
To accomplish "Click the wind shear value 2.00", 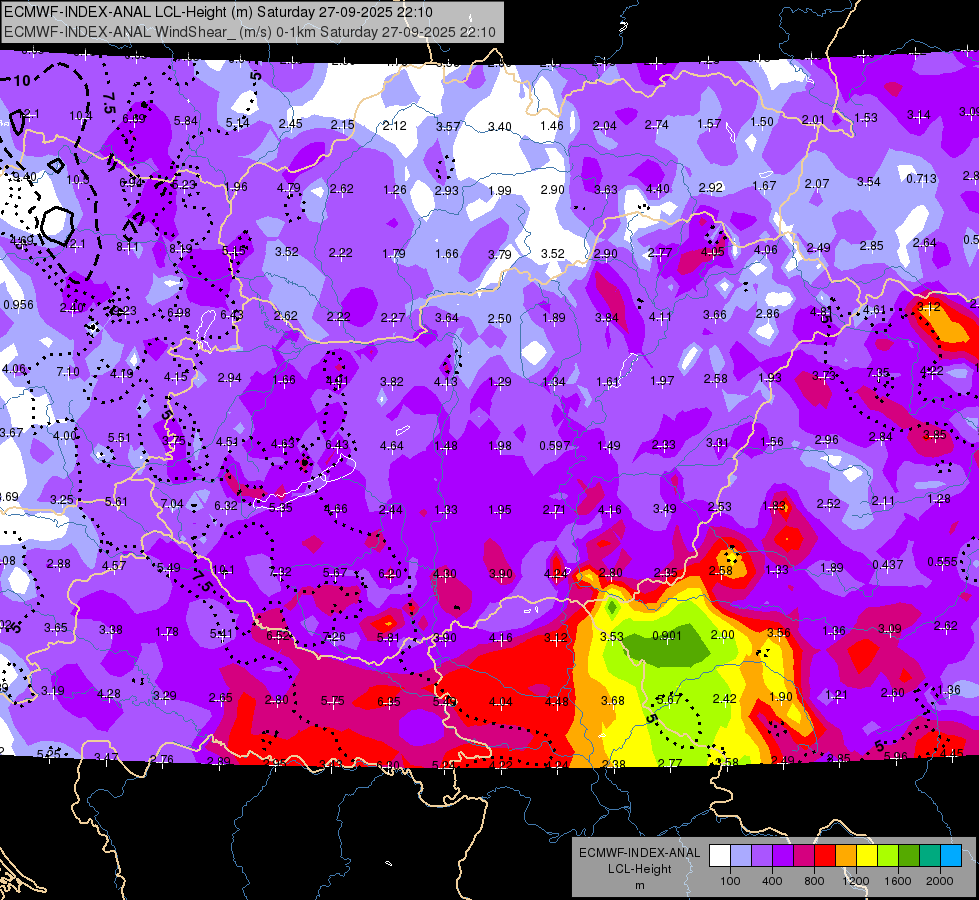I will pos(722,635).
